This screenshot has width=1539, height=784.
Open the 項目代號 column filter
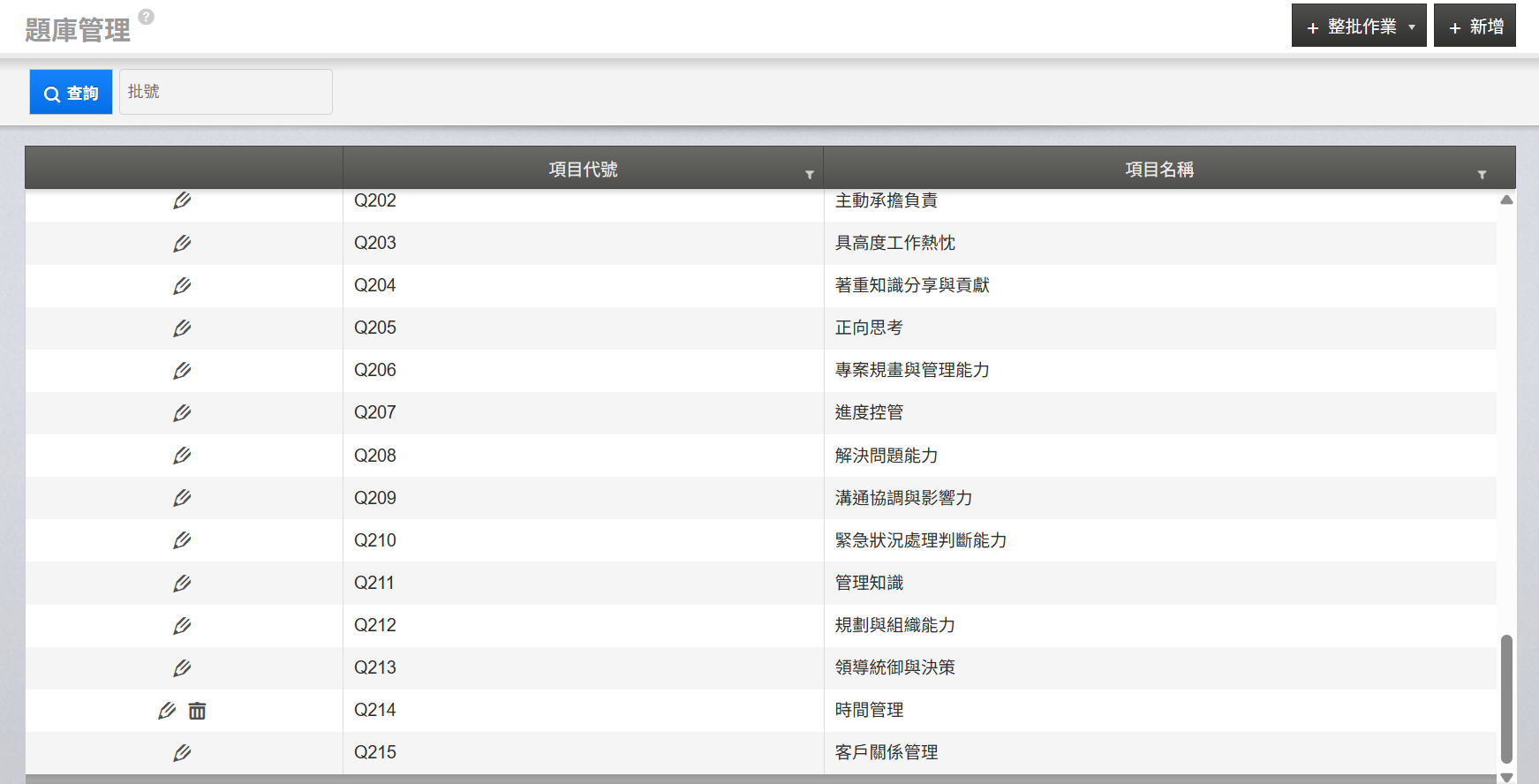click(x=809, y=175)
